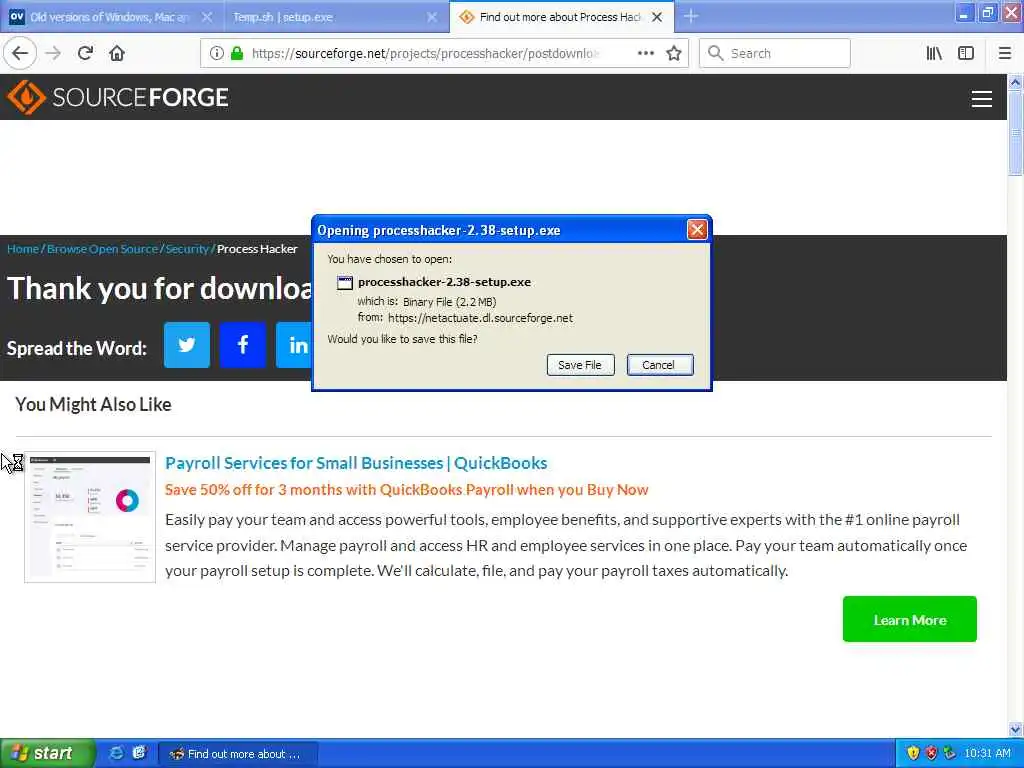Click the second quick launch browser icon
The width and height of the screenshot is (1024, 768).
pyautogui.click(x=138, y=753)
